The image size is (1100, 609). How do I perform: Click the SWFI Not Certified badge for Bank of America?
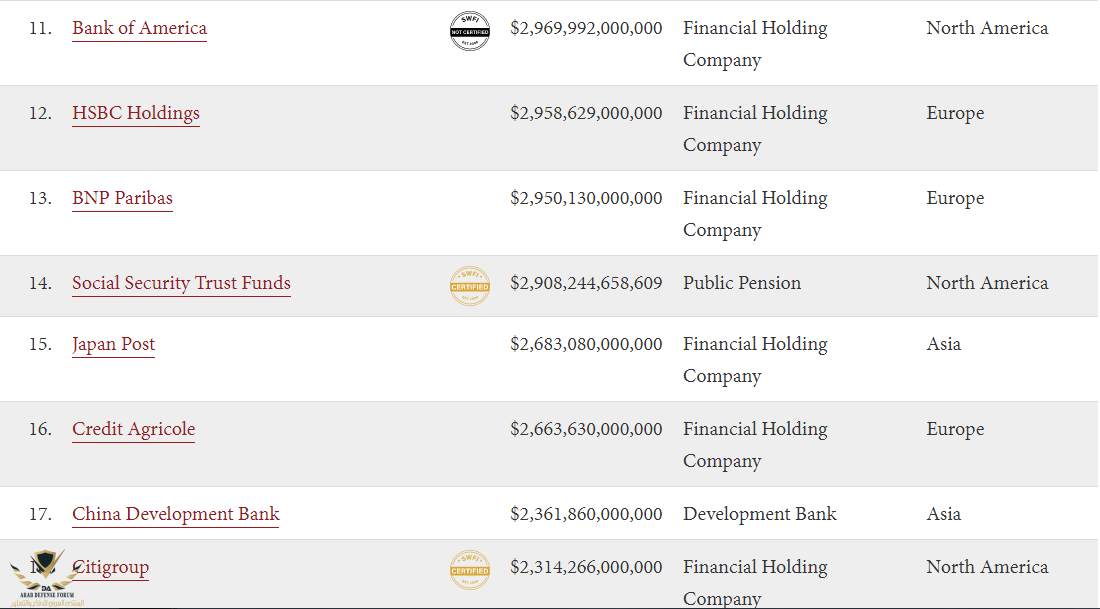point(470,31)
